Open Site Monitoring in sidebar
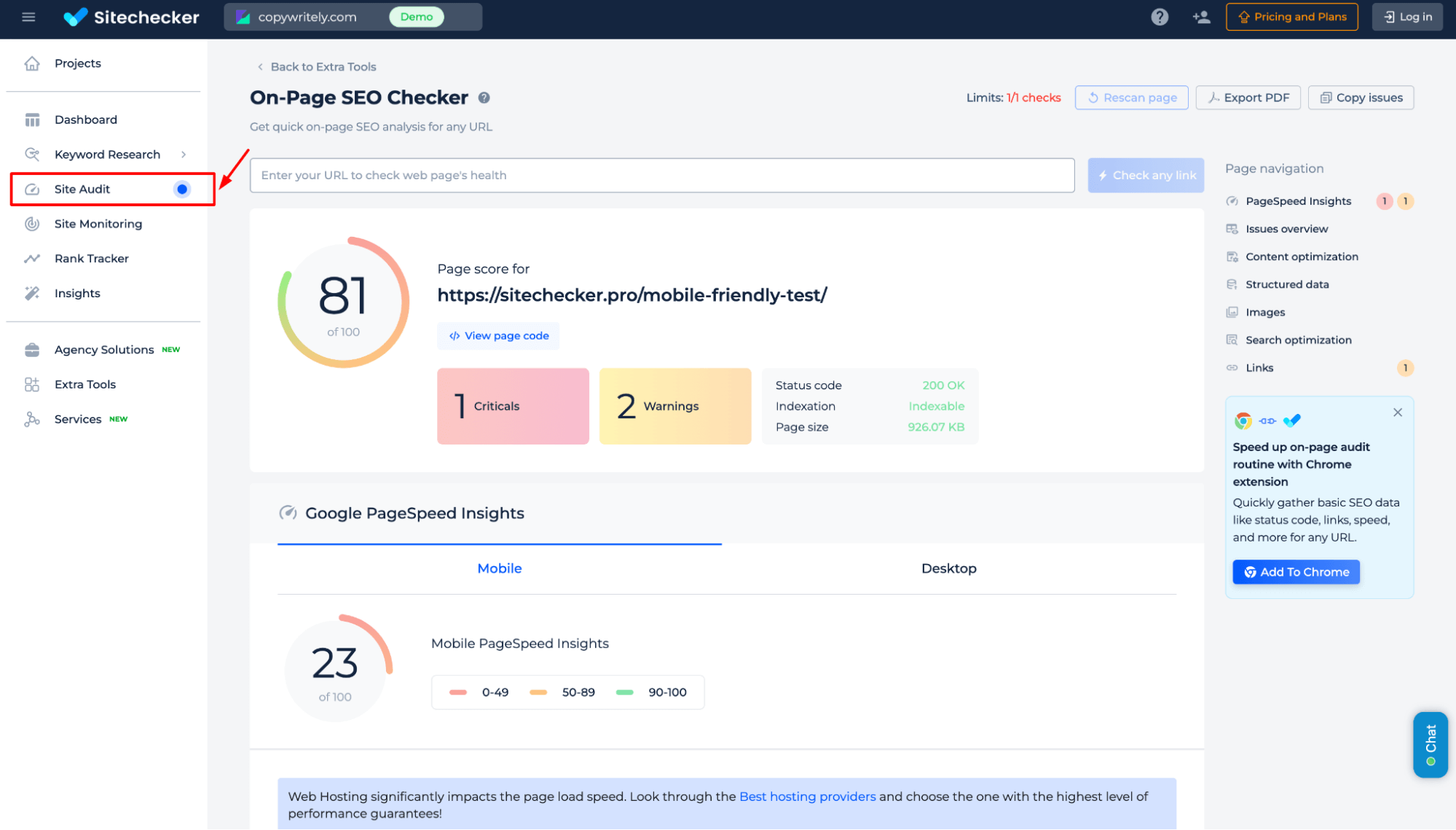This screenshot has height=830, width=1456. click(x=98, y=224)
